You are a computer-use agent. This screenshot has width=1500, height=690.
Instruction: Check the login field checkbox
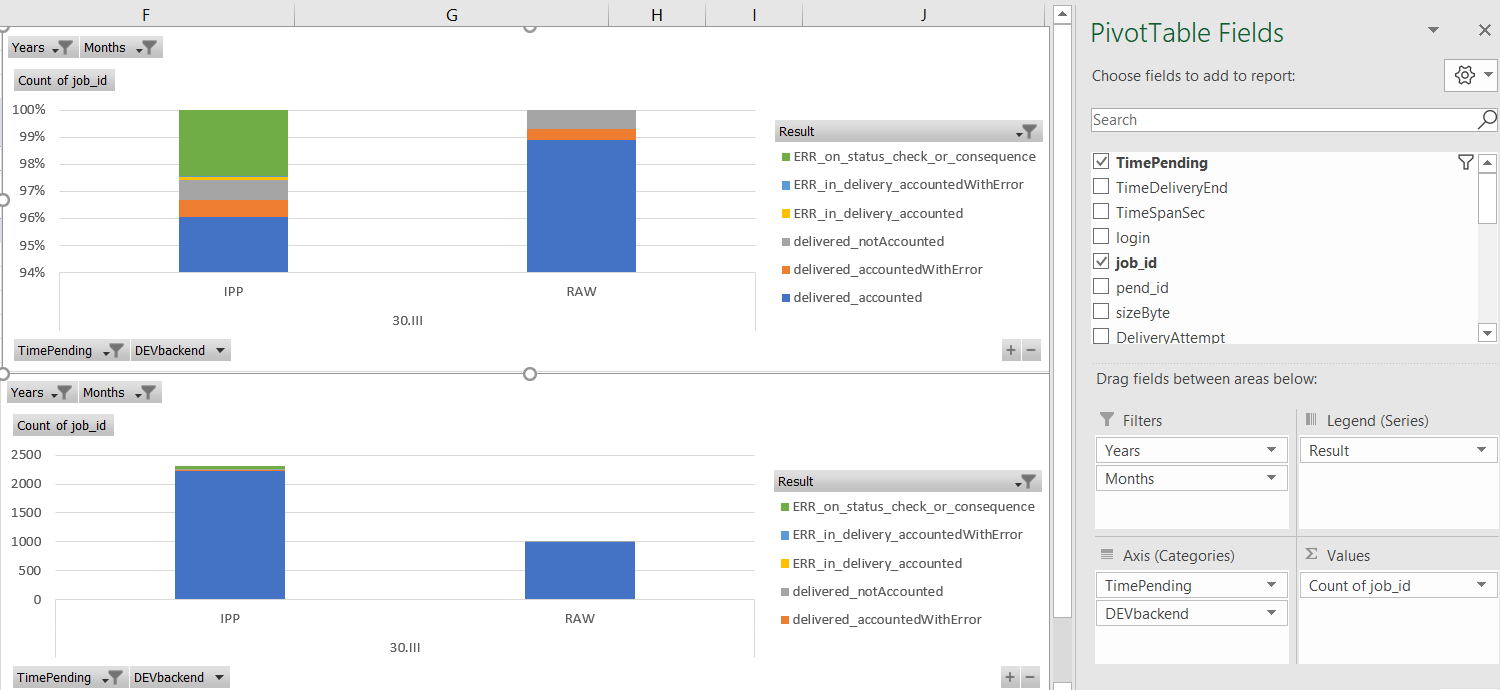(x=1101, y=238)
